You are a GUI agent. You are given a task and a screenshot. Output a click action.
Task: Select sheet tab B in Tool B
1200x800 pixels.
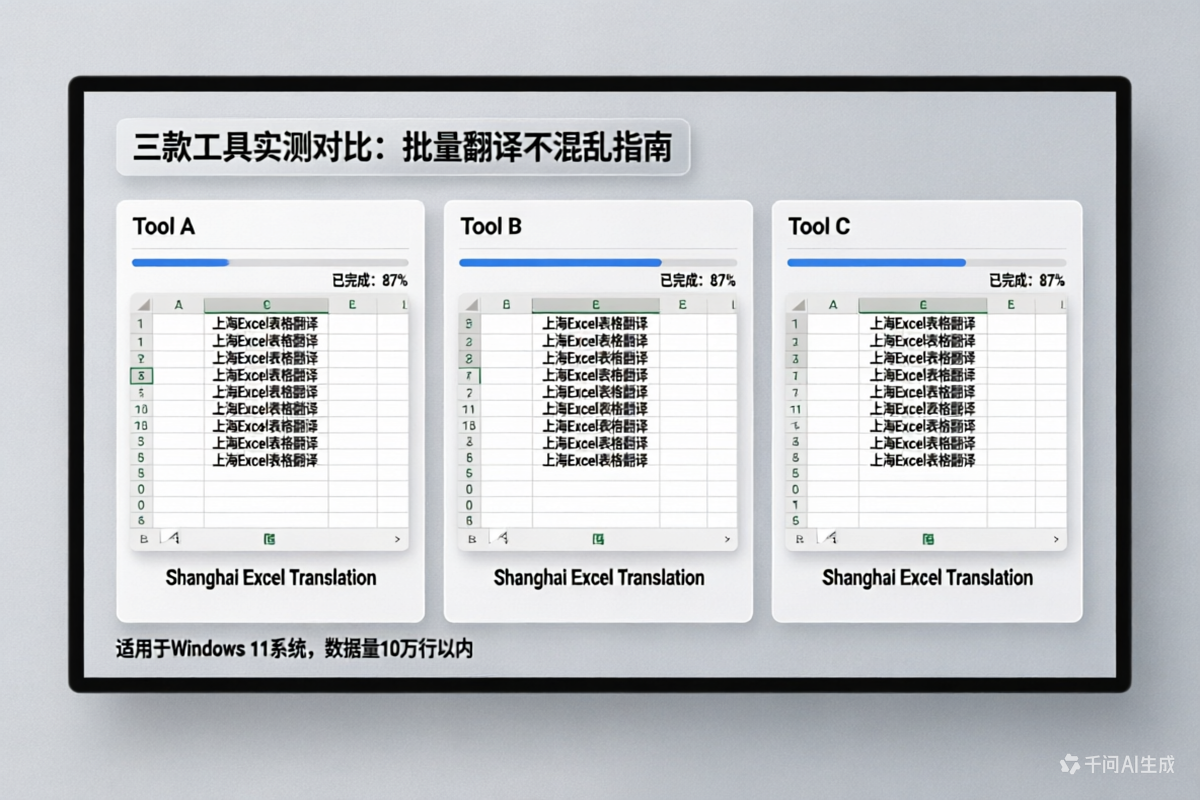point(470,539)
